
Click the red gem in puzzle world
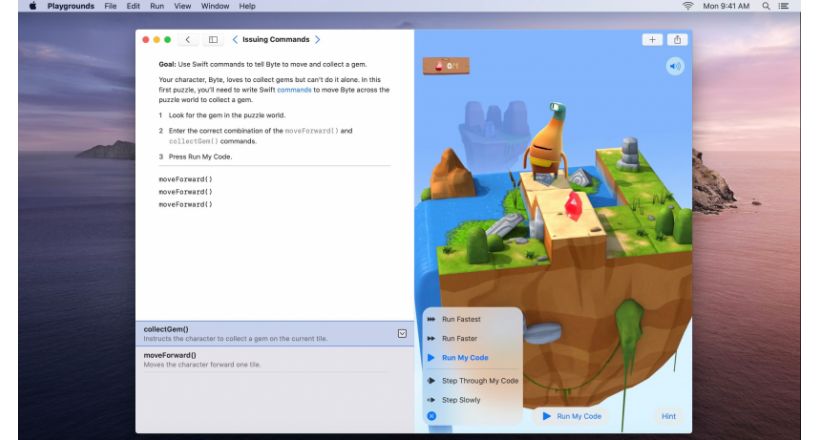point(572,206)
